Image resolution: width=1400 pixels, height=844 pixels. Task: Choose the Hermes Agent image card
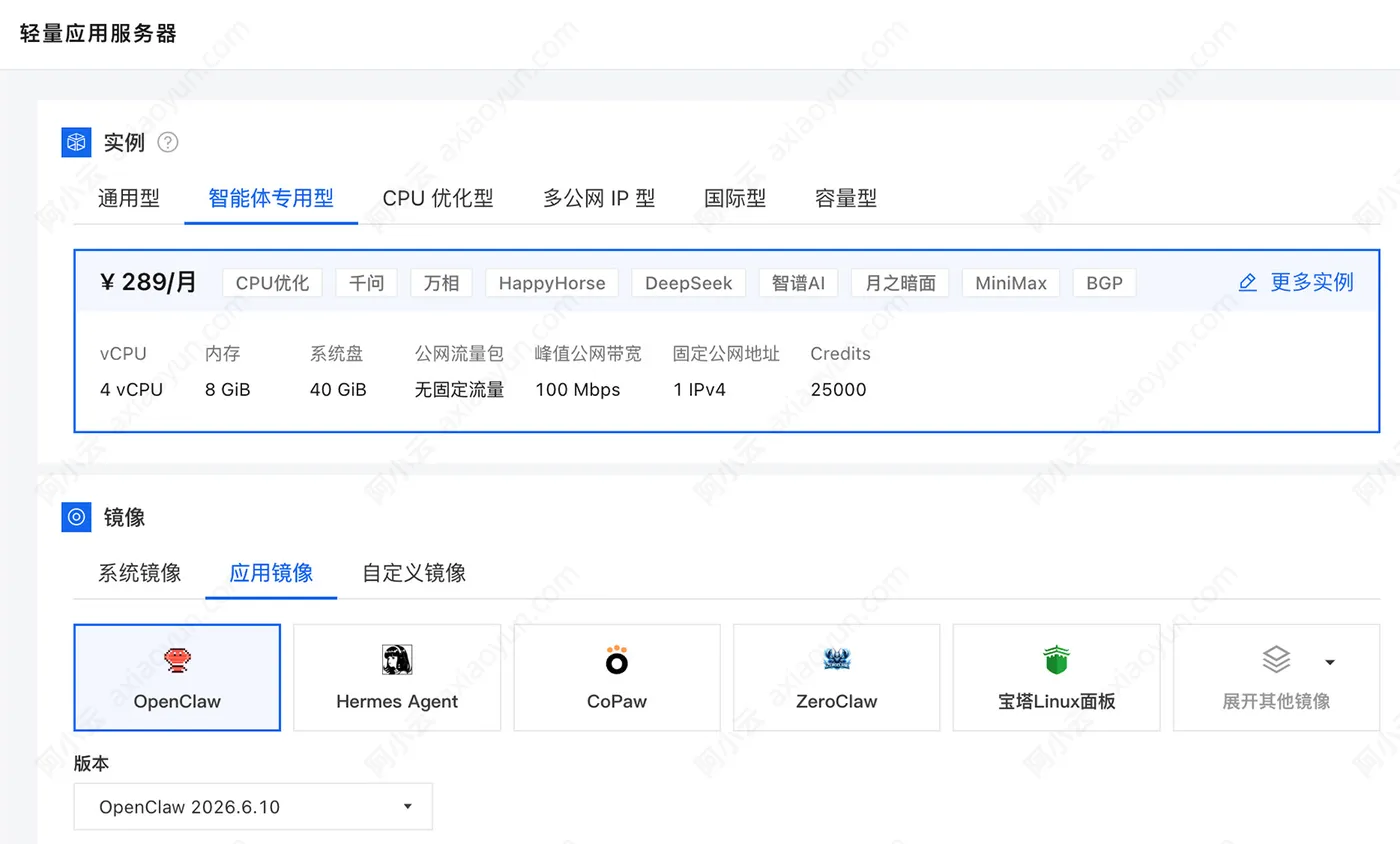pyautogui.click(x=397, y=678)
